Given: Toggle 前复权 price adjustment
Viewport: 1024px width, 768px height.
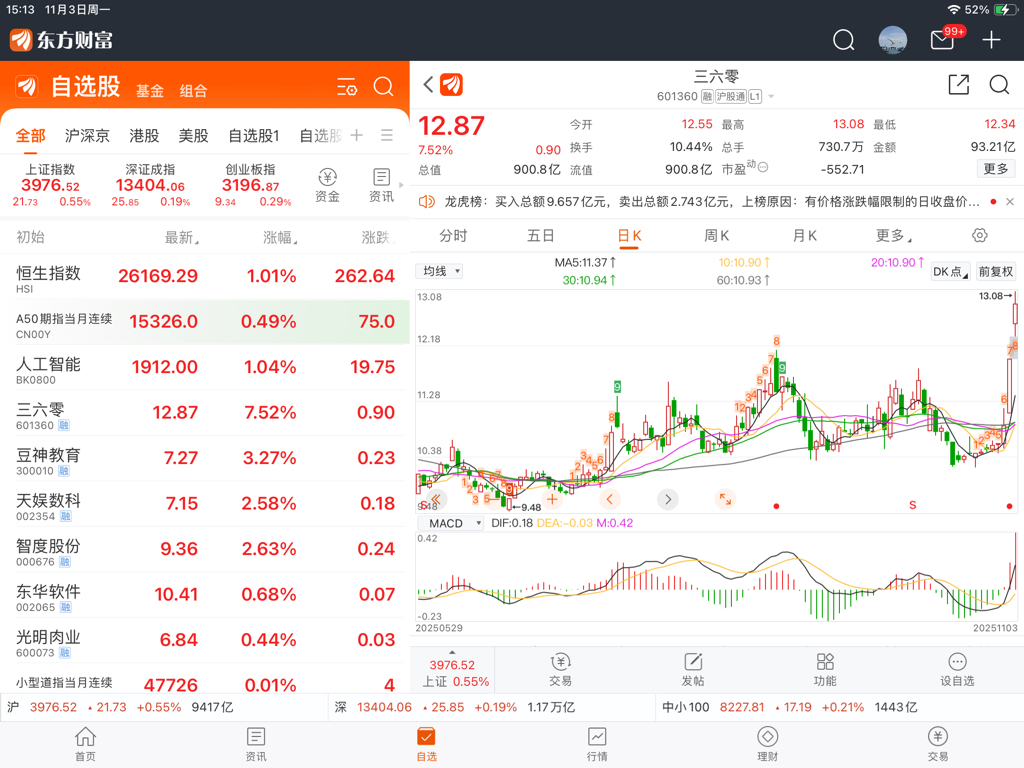Looking at the screenshot, I should pos(995,272).
